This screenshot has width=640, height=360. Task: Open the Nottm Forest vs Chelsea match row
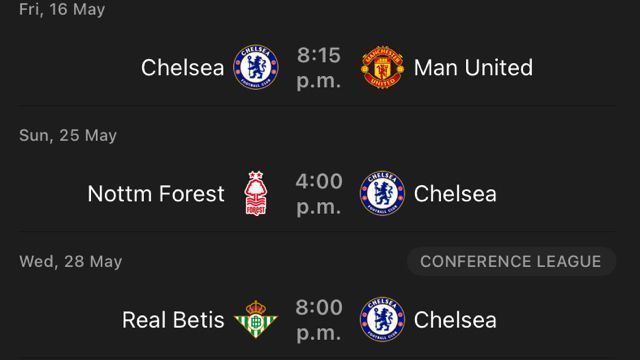(x=317, y=194)
